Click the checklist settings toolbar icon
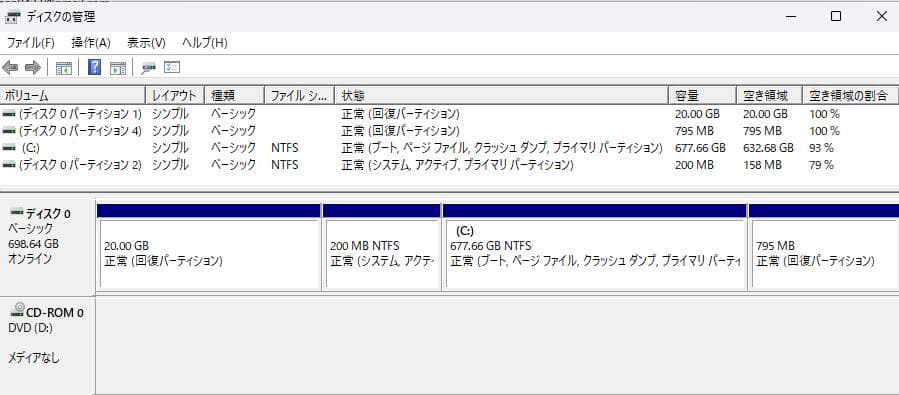This screenshot has width=899, height=395. click(x=172, y=68)
